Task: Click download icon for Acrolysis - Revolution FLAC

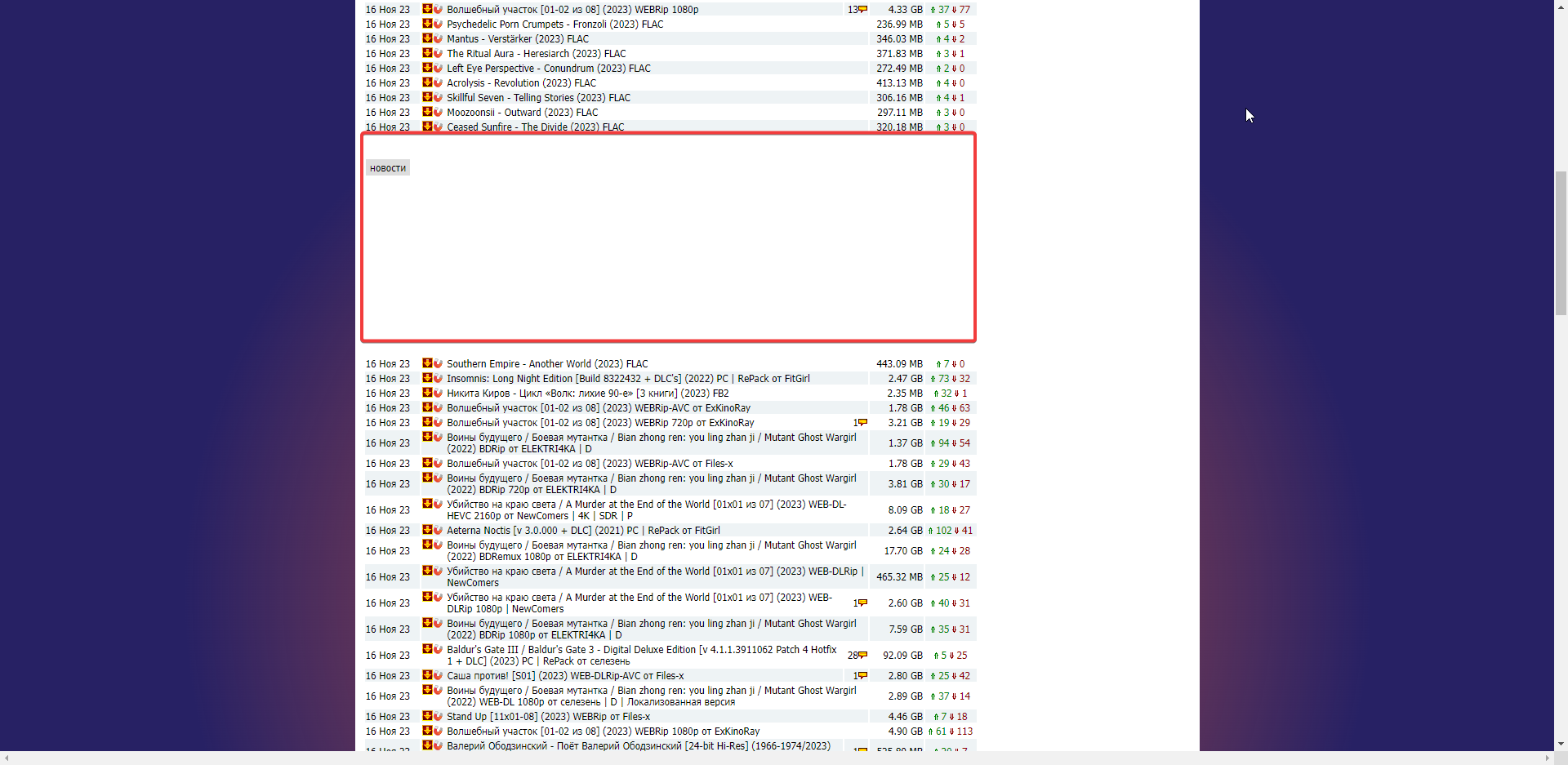Action: pos(427,82)
